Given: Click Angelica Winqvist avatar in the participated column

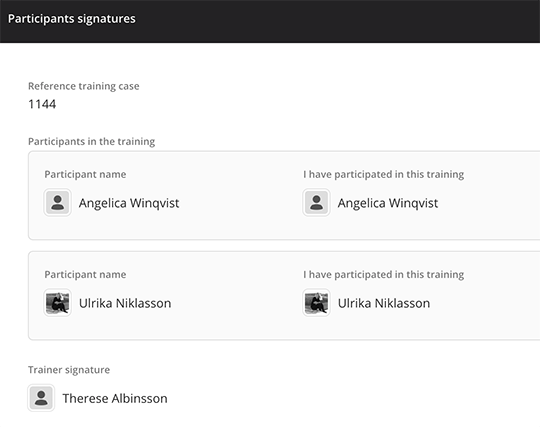Looking at the screenshot, I should (x=316, y=202).
